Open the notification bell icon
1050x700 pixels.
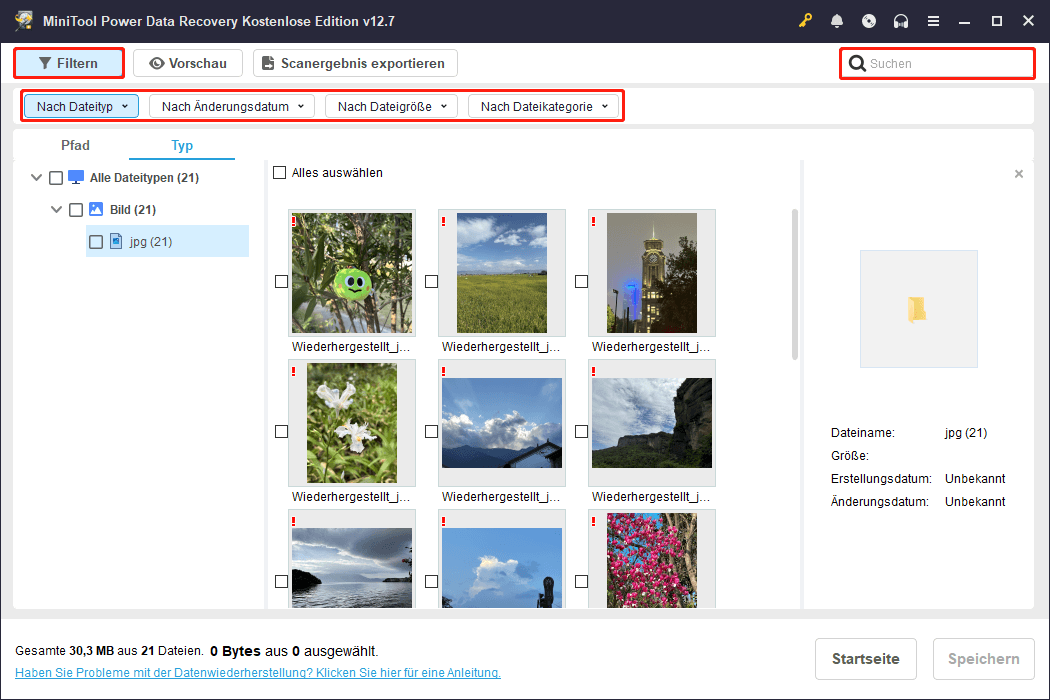(837, 21)
